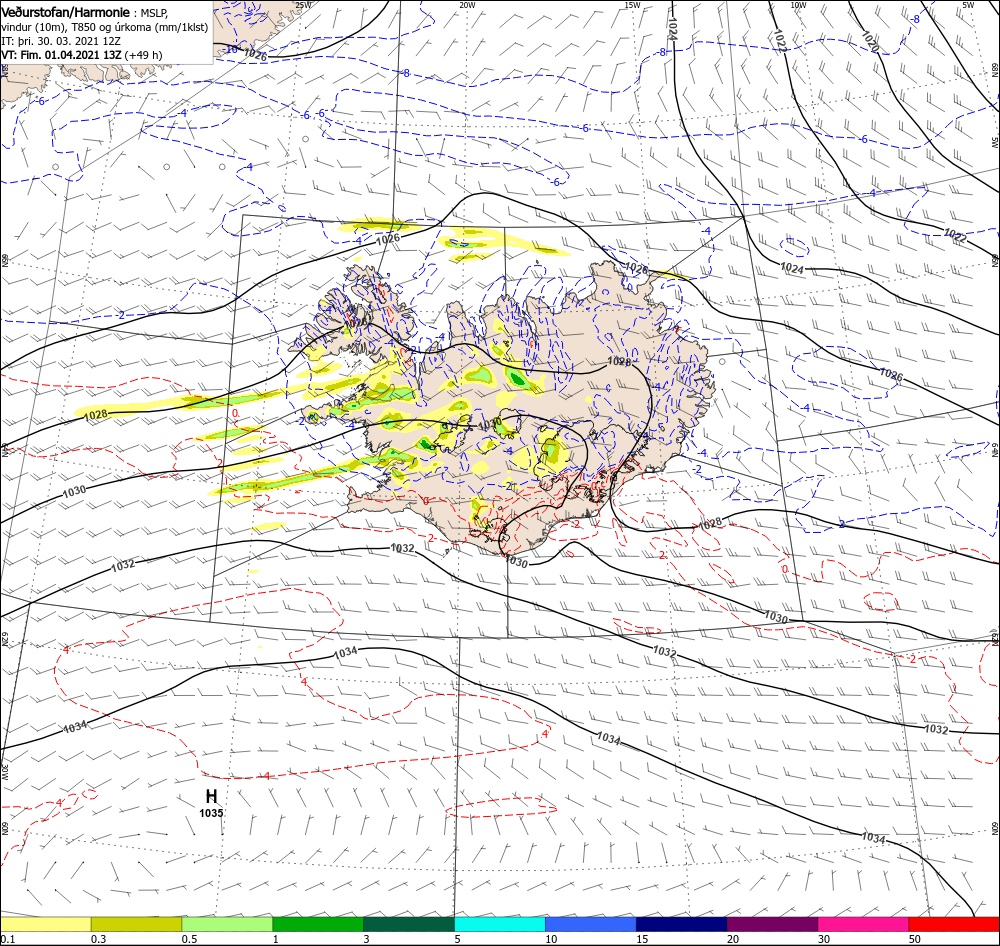Click the 20W longitude label
Screen dimensions: 1000x946
pyautogui.click(x=467, y=4)
